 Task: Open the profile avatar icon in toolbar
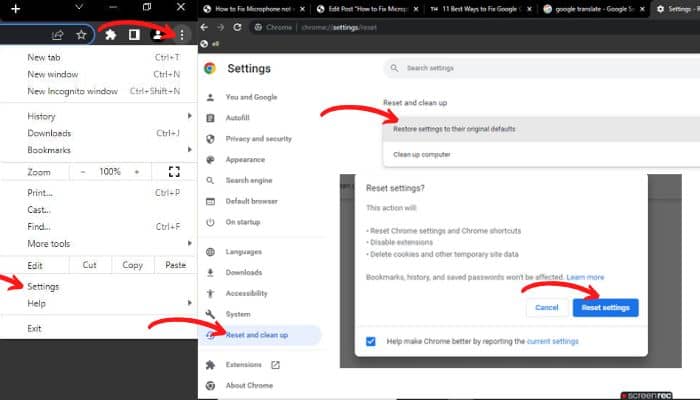click(157, 35)
